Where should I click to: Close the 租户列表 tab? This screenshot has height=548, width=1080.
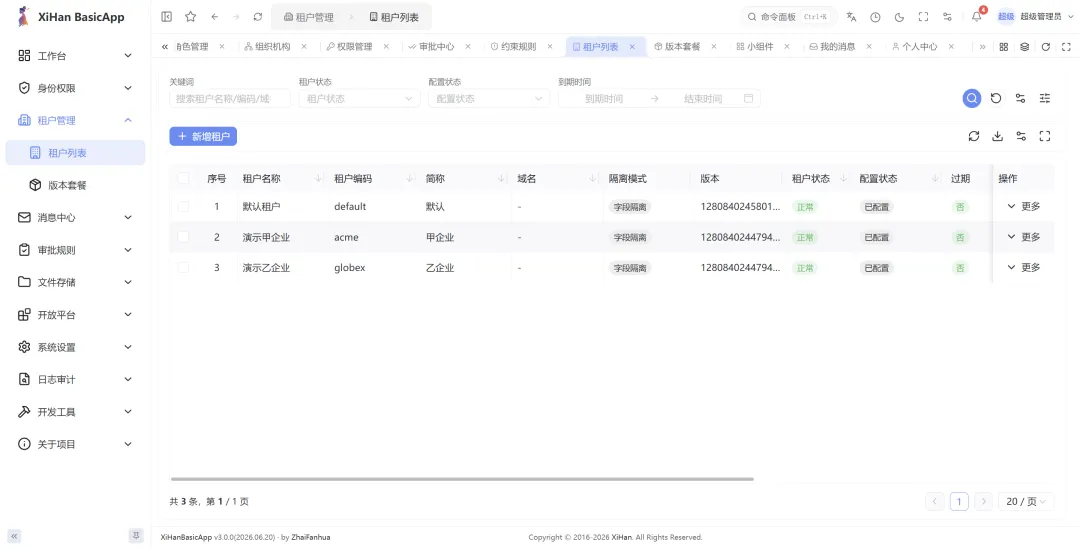[x=632, y=47]
